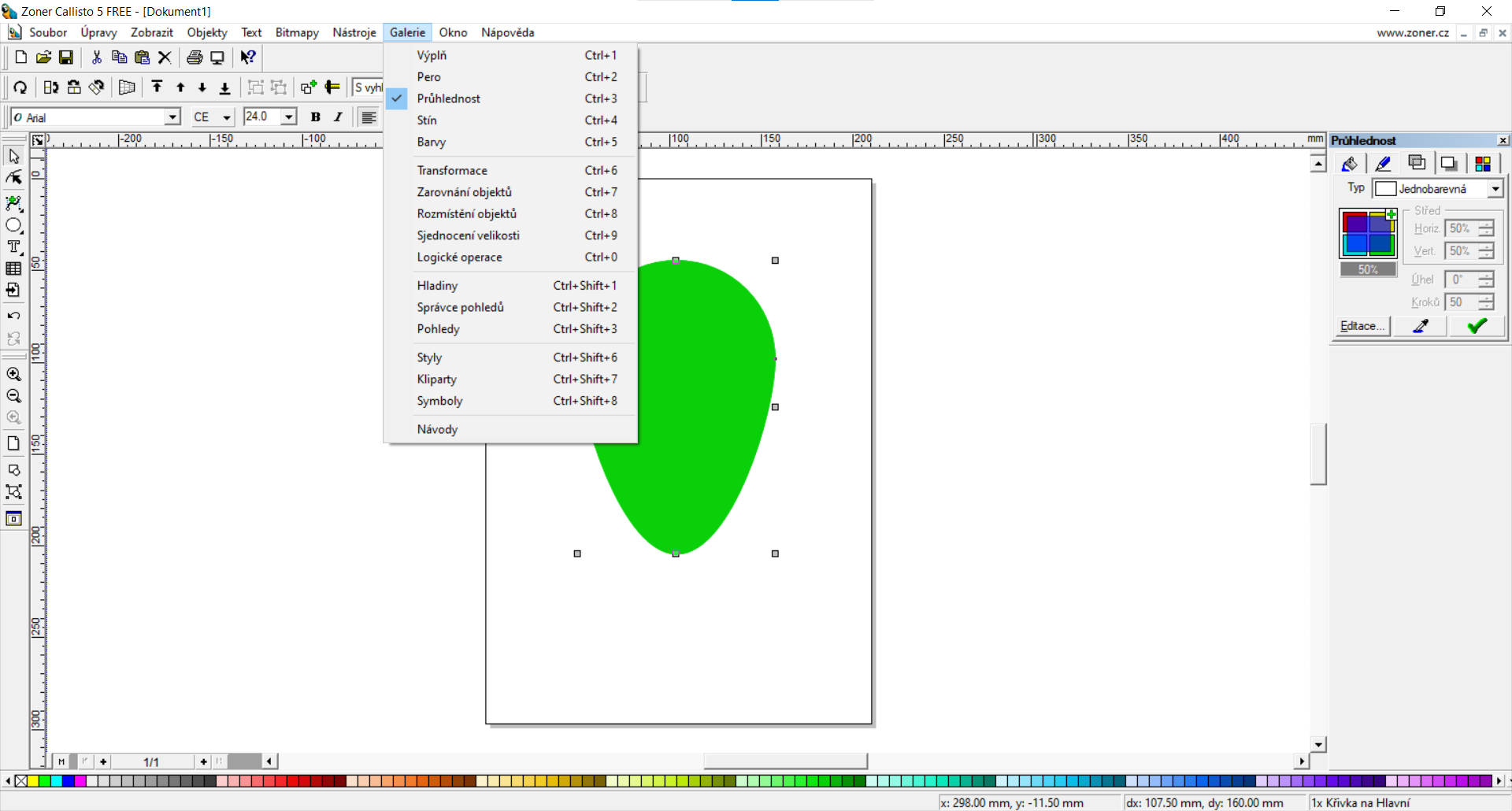Print the document with the printer icon
Screen dimensions: 1512x811
click(x=195, y=57)
